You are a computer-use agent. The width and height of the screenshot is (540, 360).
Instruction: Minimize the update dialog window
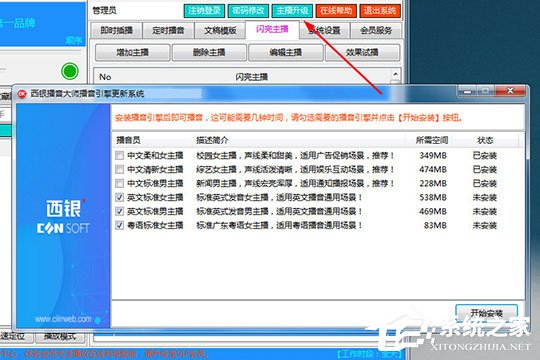467,91
